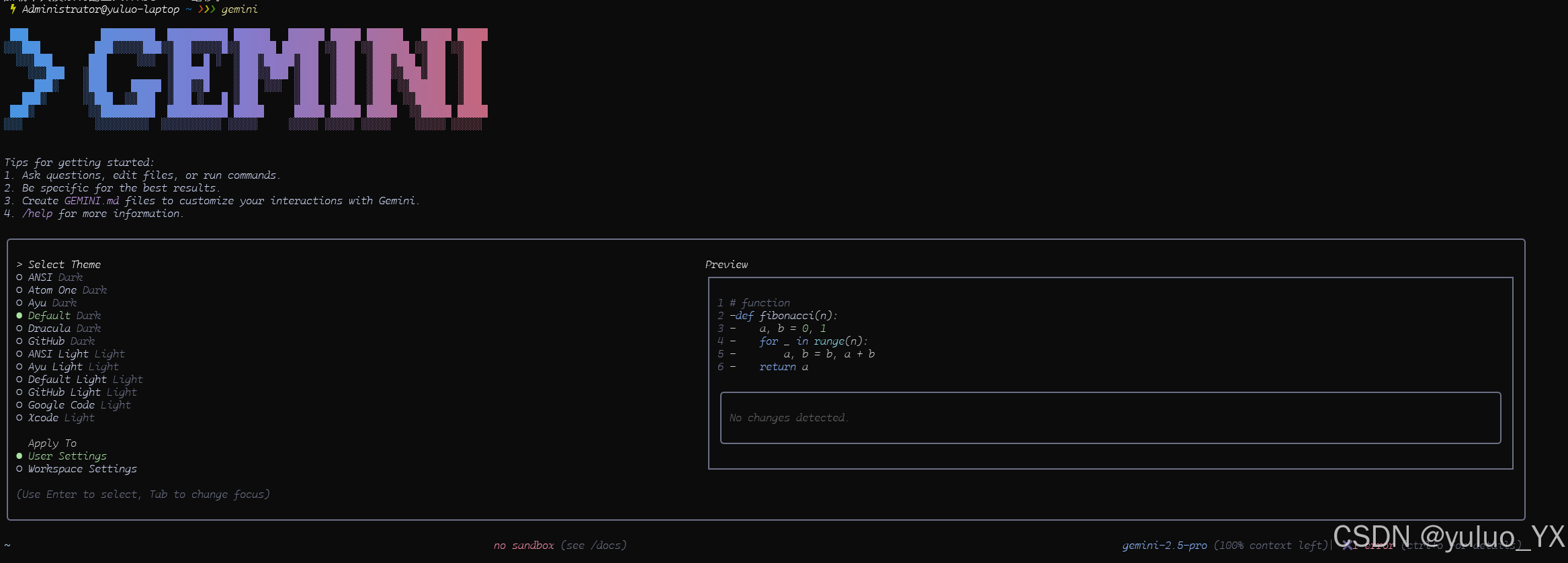Screen dimensions: 1568x563
Task: Click the Select Theme heading
Action: point(64,265)
